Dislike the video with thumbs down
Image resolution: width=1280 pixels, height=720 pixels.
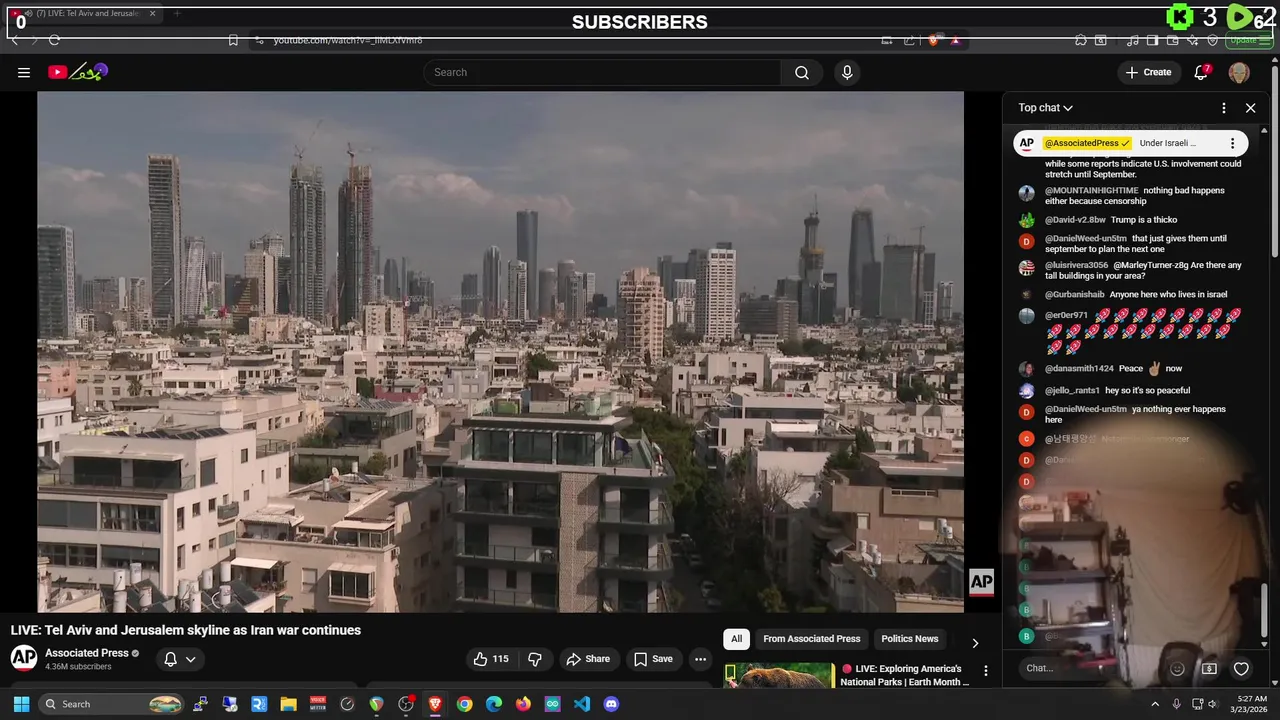(535, 659)
